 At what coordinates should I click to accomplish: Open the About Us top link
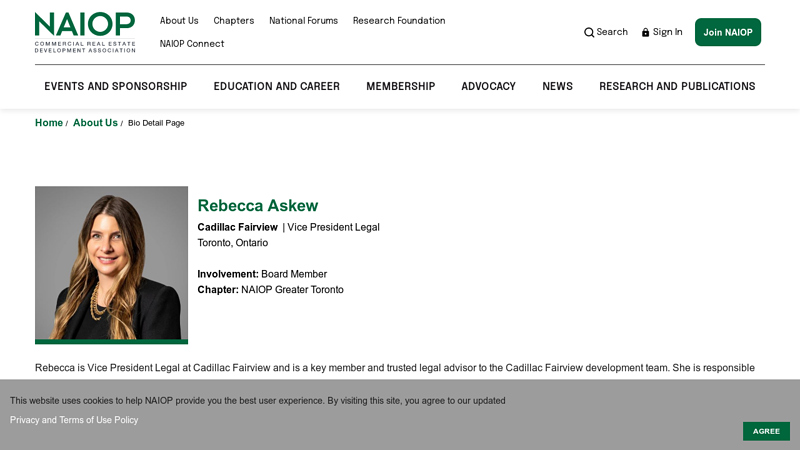(179, 21)
